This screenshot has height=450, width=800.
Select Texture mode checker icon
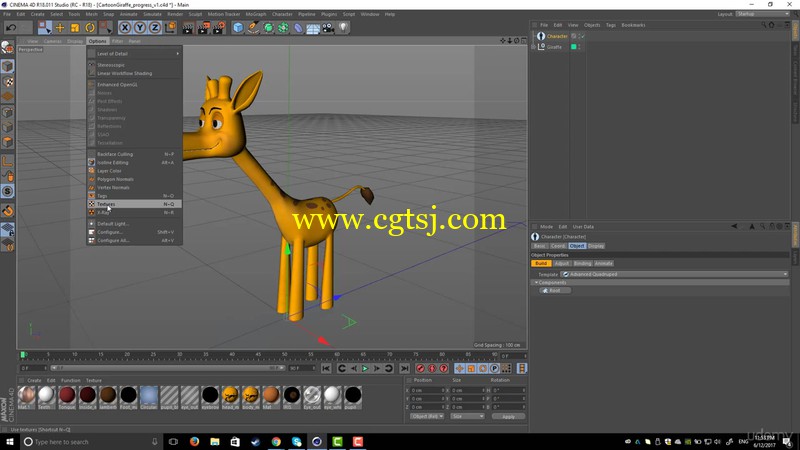(8, 82)
